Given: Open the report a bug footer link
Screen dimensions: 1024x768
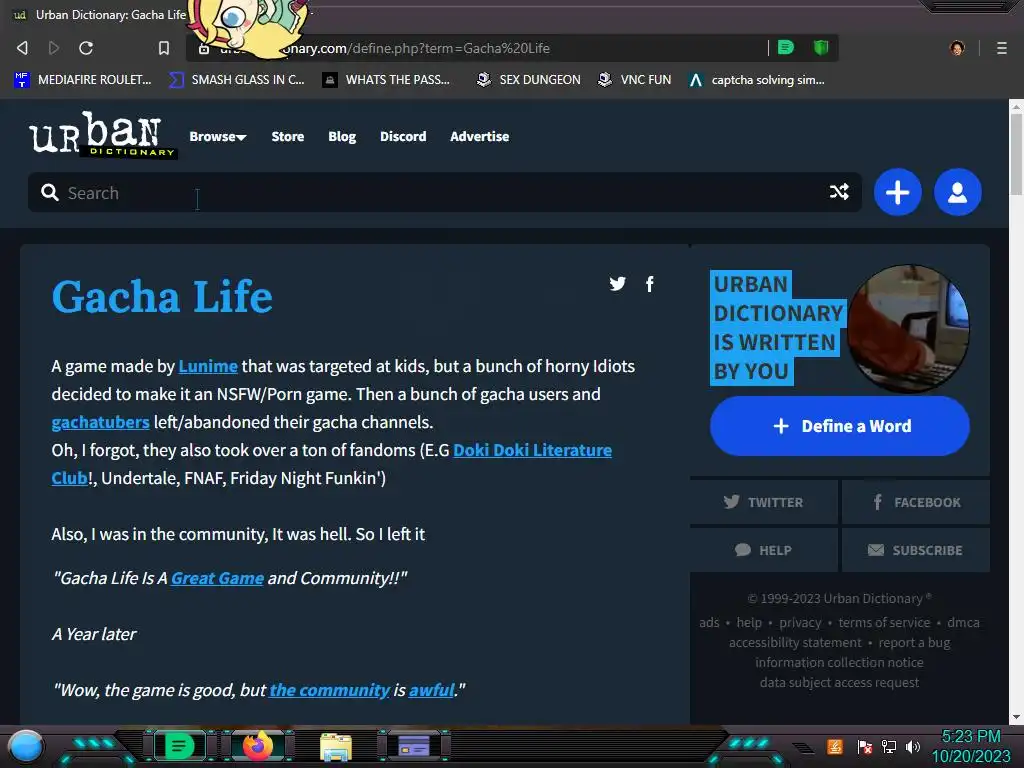Looking at the screenshot, I should (914, 643).
